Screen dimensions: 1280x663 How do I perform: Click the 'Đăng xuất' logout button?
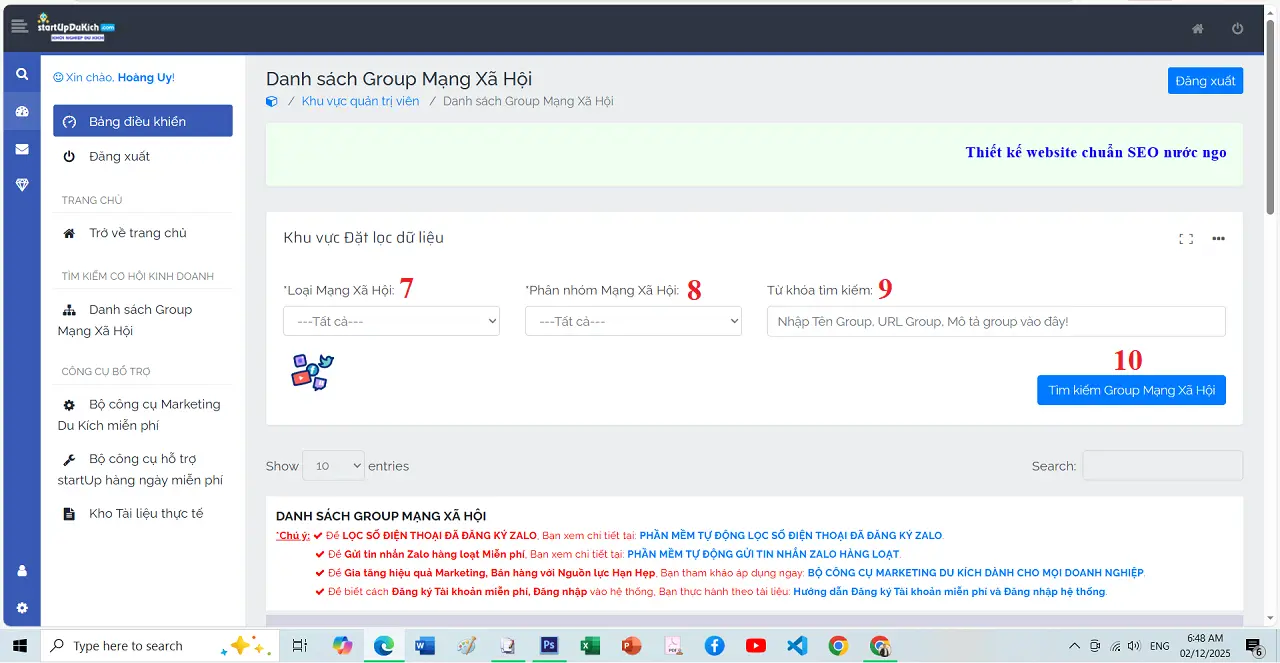[x=1205, y=80]
